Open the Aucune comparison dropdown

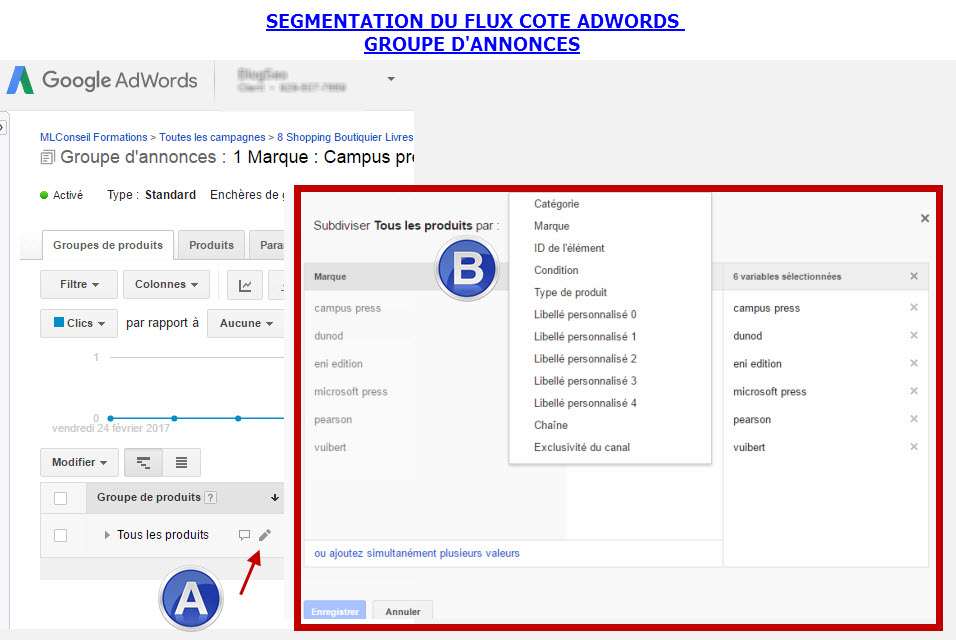pos(246,323)
